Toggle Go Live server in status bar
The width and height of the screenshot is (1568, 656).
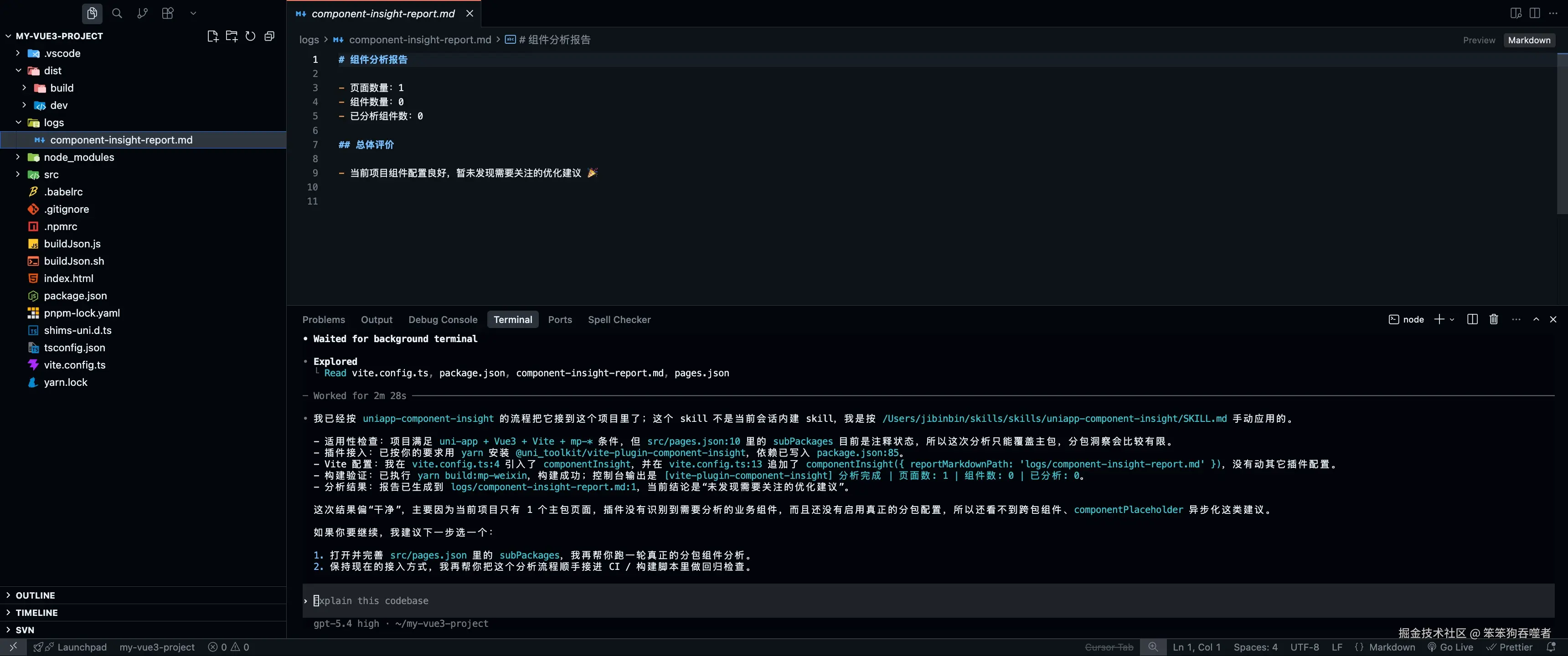click(1450, 647)
